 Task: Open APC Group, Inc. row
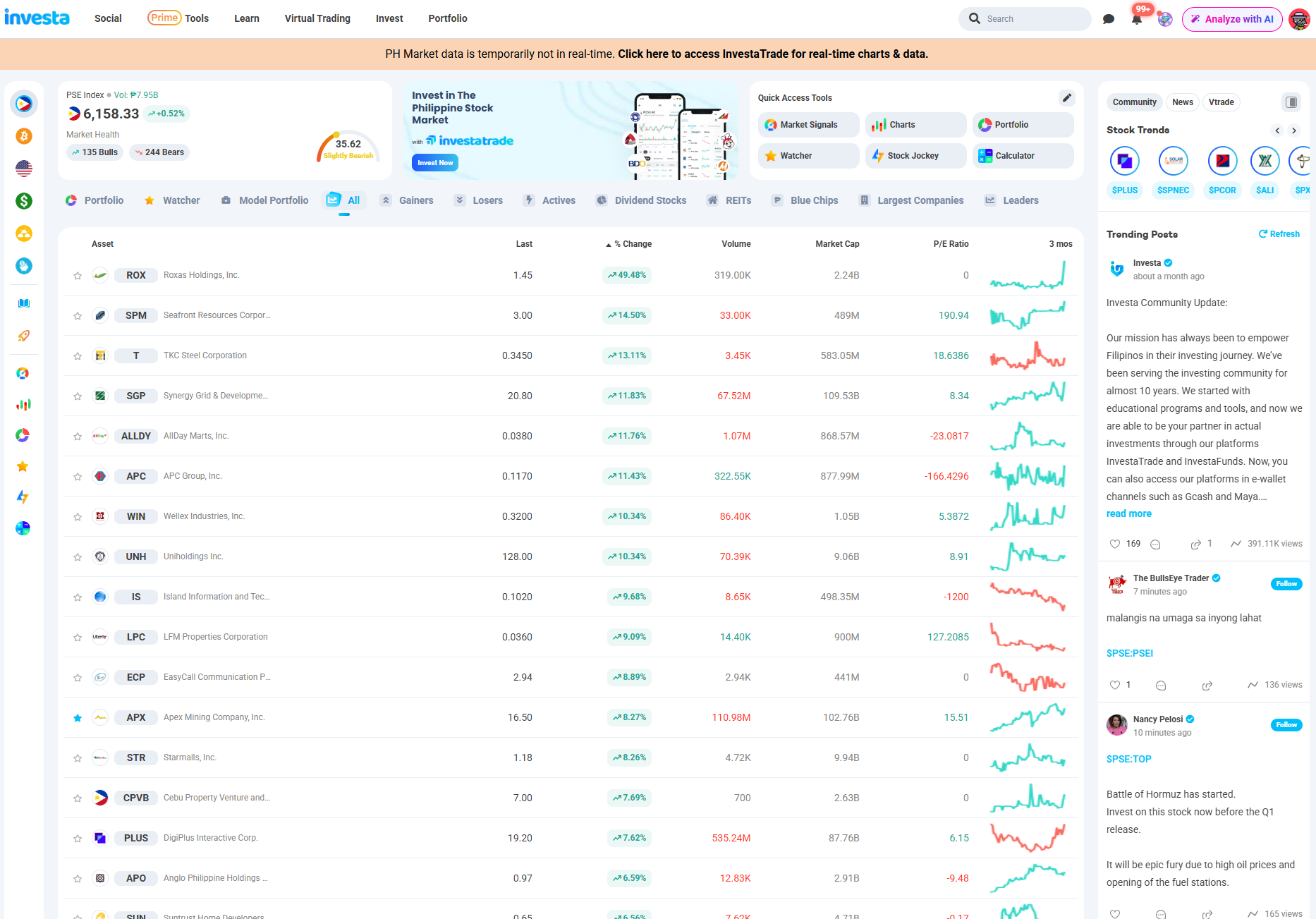[x=570, y=477]
